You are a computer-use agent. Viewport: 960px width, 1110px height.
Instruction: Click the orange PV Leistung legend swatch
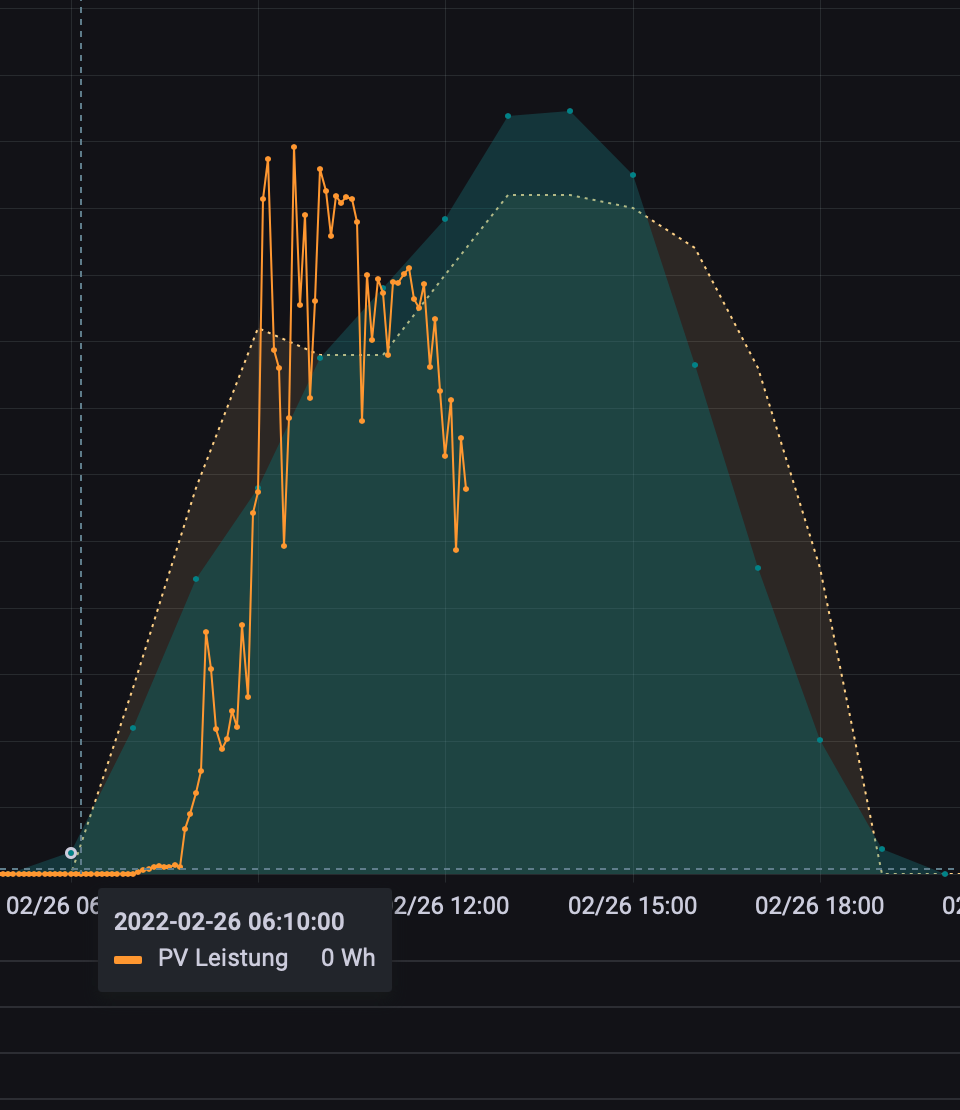point(128,960)
